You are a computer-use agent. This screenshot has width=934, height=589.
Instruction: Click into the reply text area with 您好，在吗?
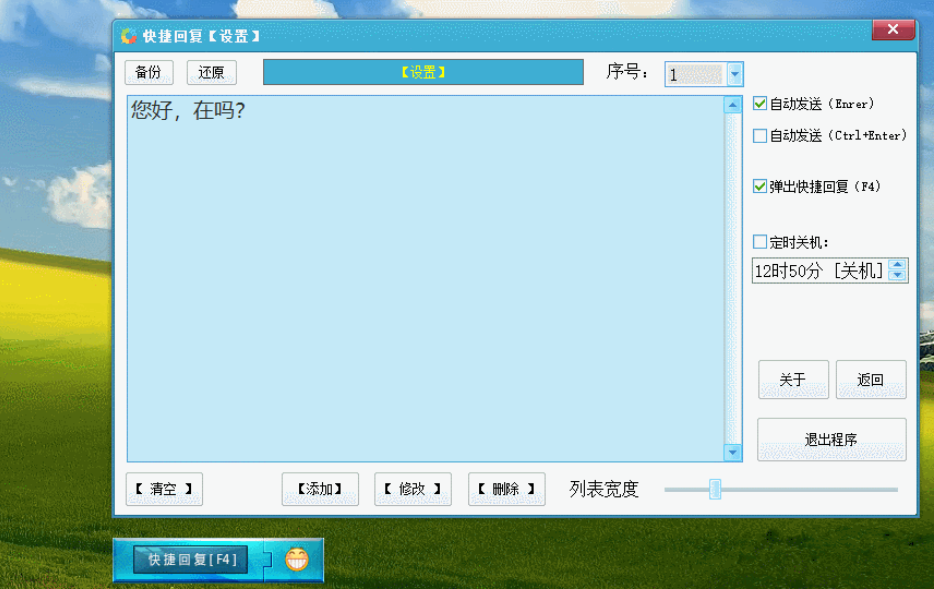(x=426, y=279)
